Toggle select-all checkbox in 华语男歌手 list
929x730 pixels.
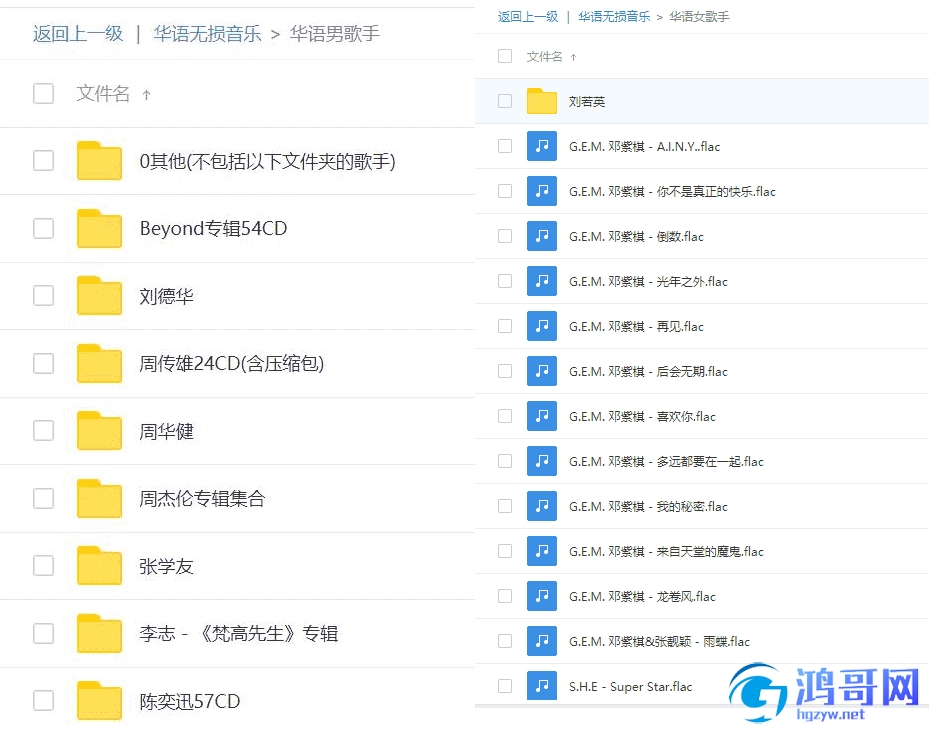[43, 93]
